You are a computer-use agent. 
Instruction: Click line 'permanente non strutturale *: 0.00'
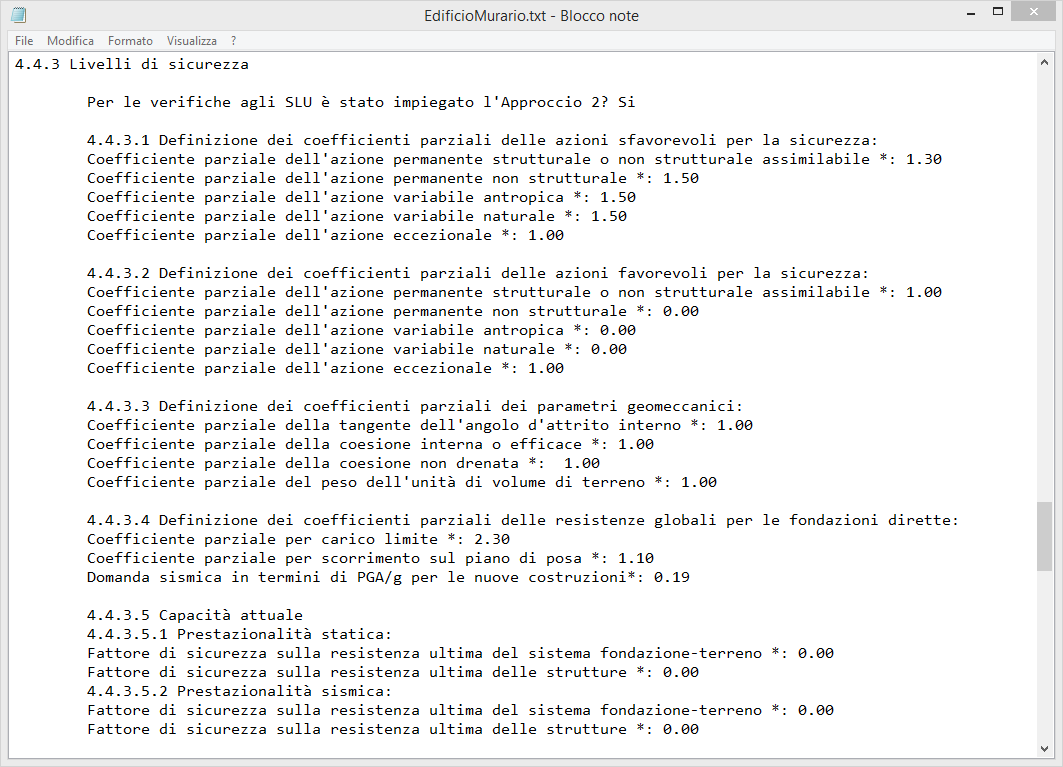393,311
